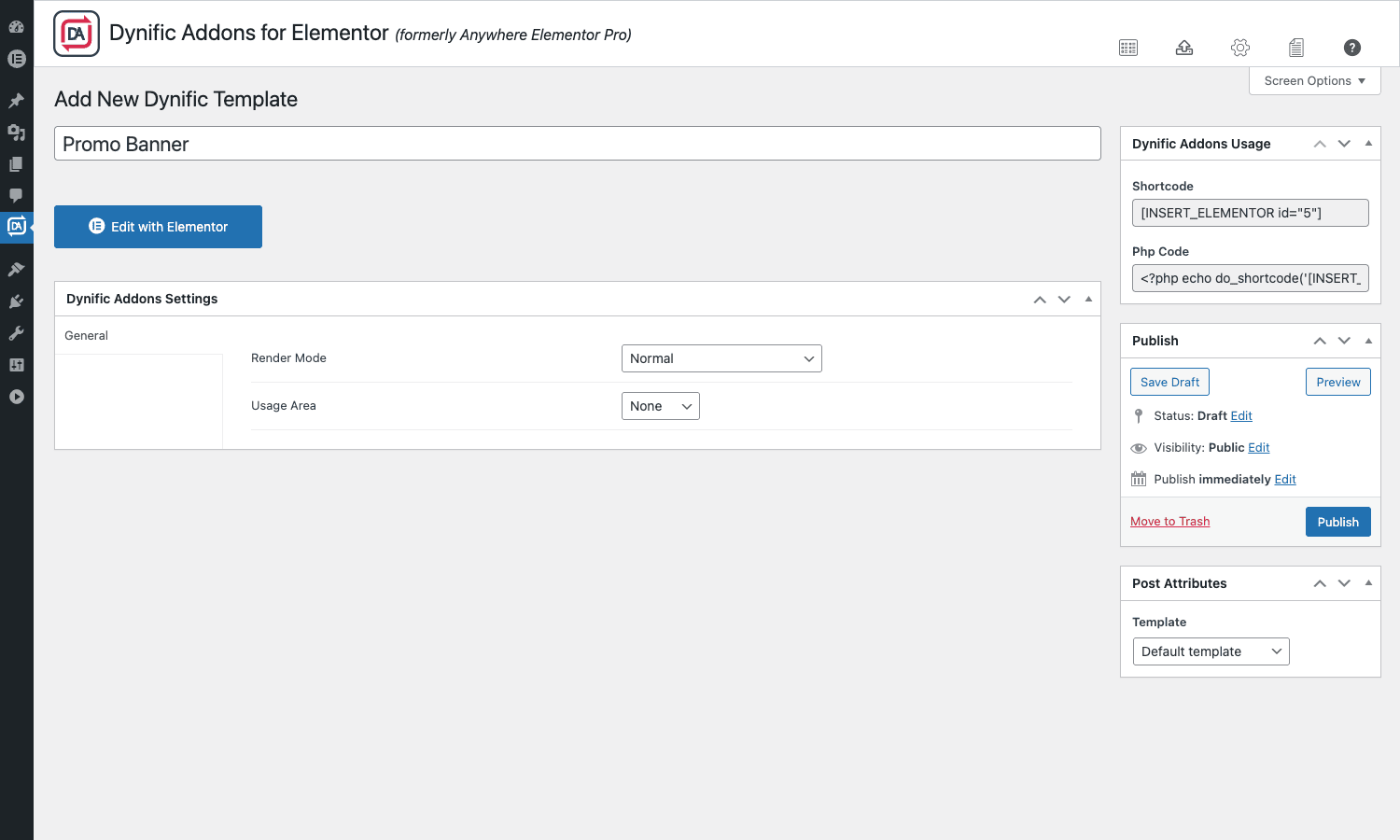Click the status pin icon beside Status: Draft
The height and width of the screenshot is (840, 1400).
1138,416
